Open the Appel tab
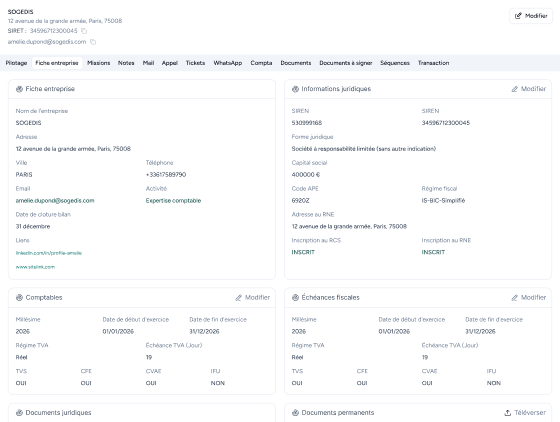 (170, 63)
